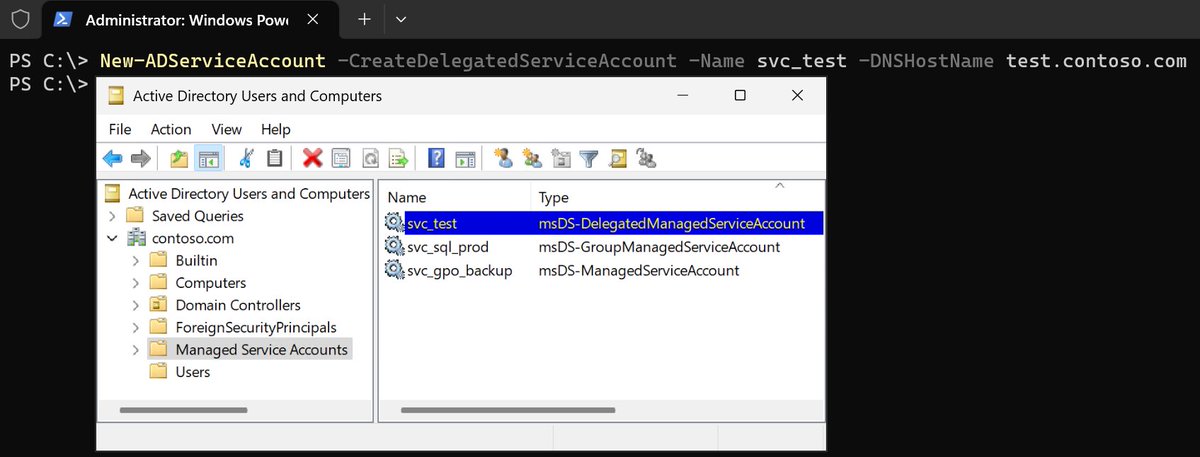Toggle the Show/Hide Action Pane icon

click(464, 158)
